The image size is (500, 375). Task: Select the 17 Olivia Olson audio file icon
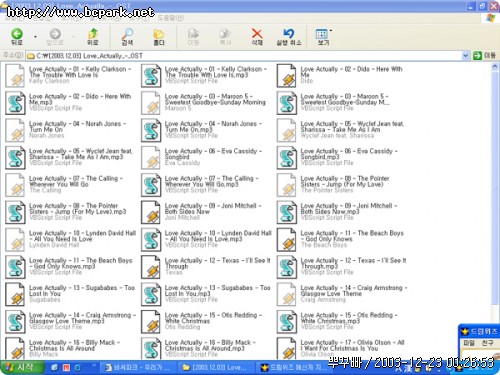pos(287,348)
